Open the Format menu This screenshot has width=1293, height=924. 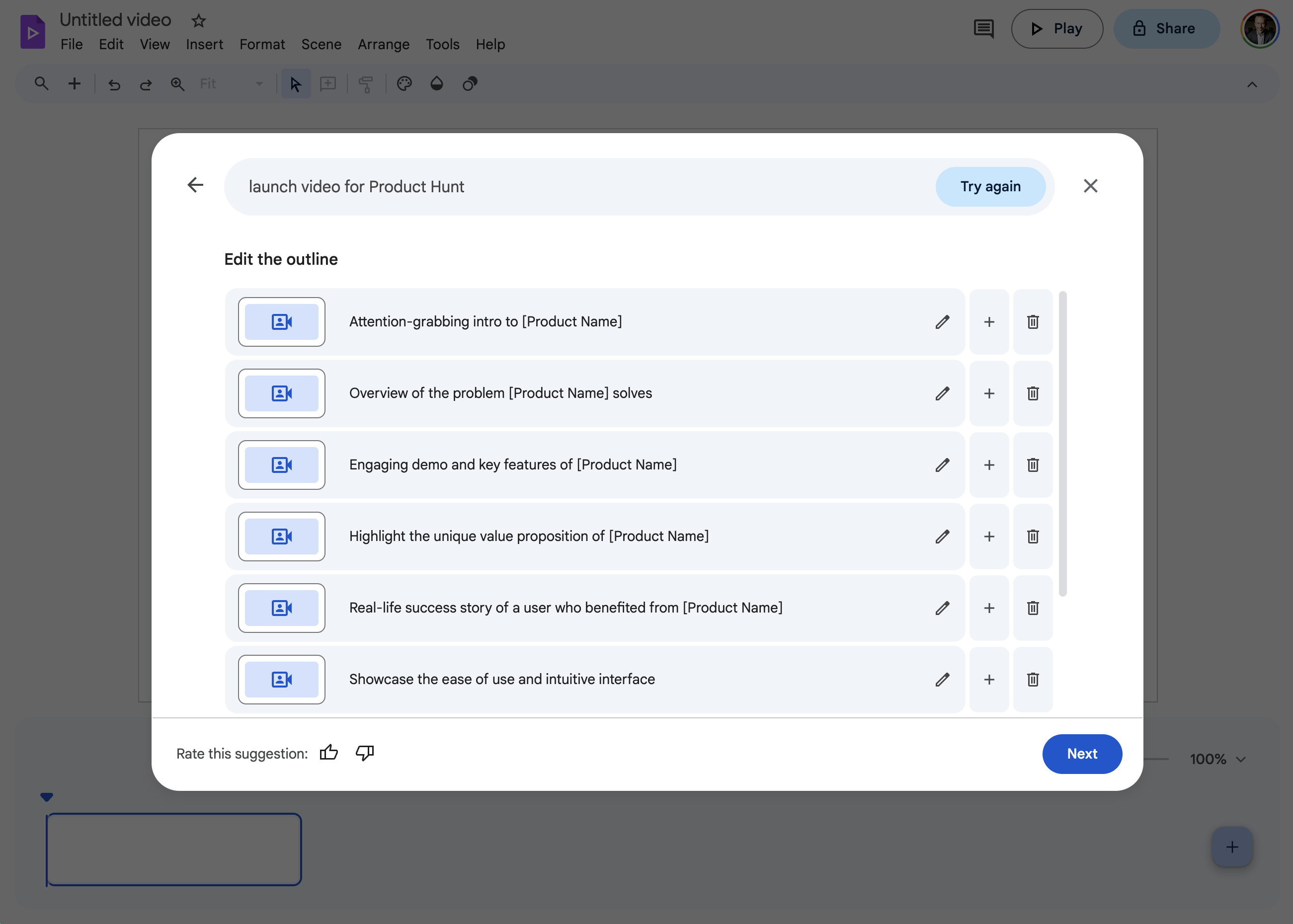[x=262, y=44]
